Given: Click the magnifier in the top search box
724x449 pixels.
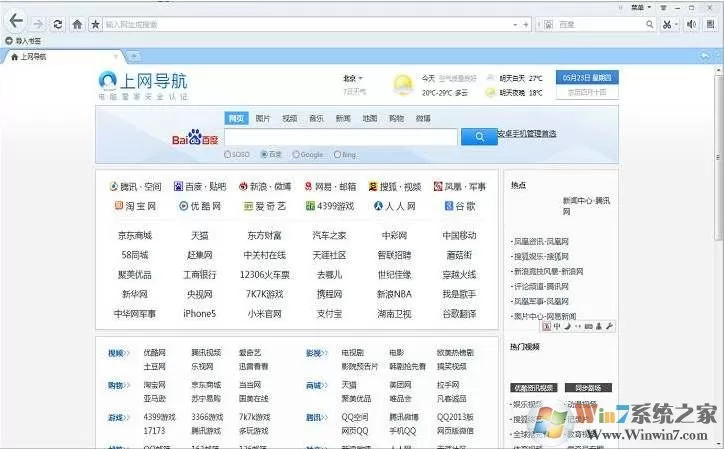Looking at the screenshot, I should [x=649, y=24].
